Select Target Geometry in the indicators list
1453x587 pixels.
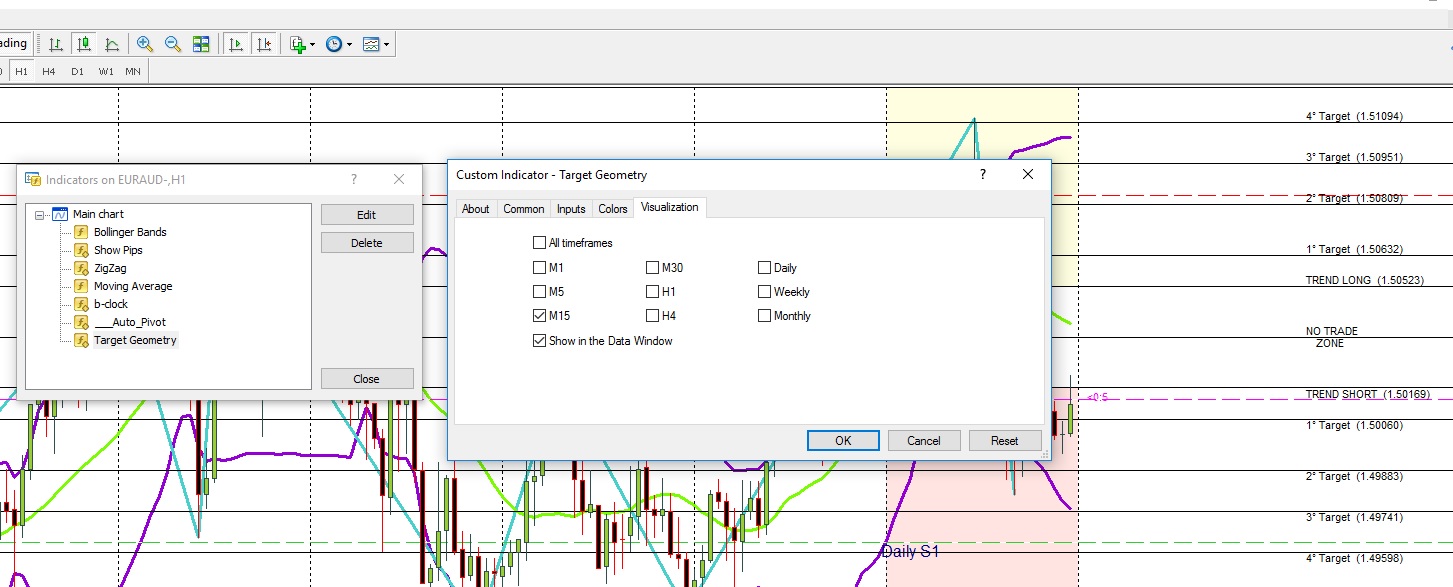(135, 340)
